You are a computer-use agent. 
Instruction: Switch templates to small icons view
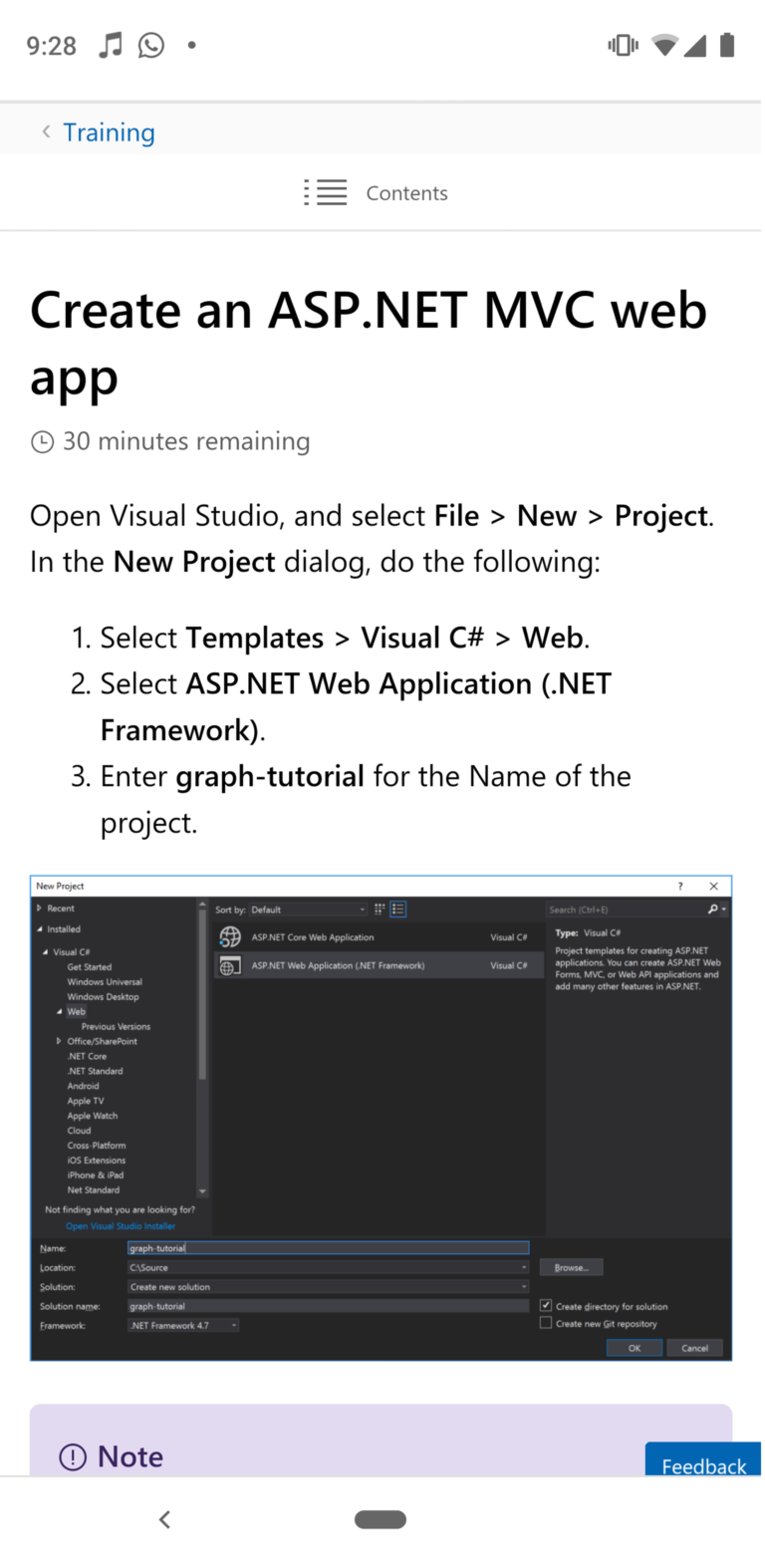tap(380, 908)
